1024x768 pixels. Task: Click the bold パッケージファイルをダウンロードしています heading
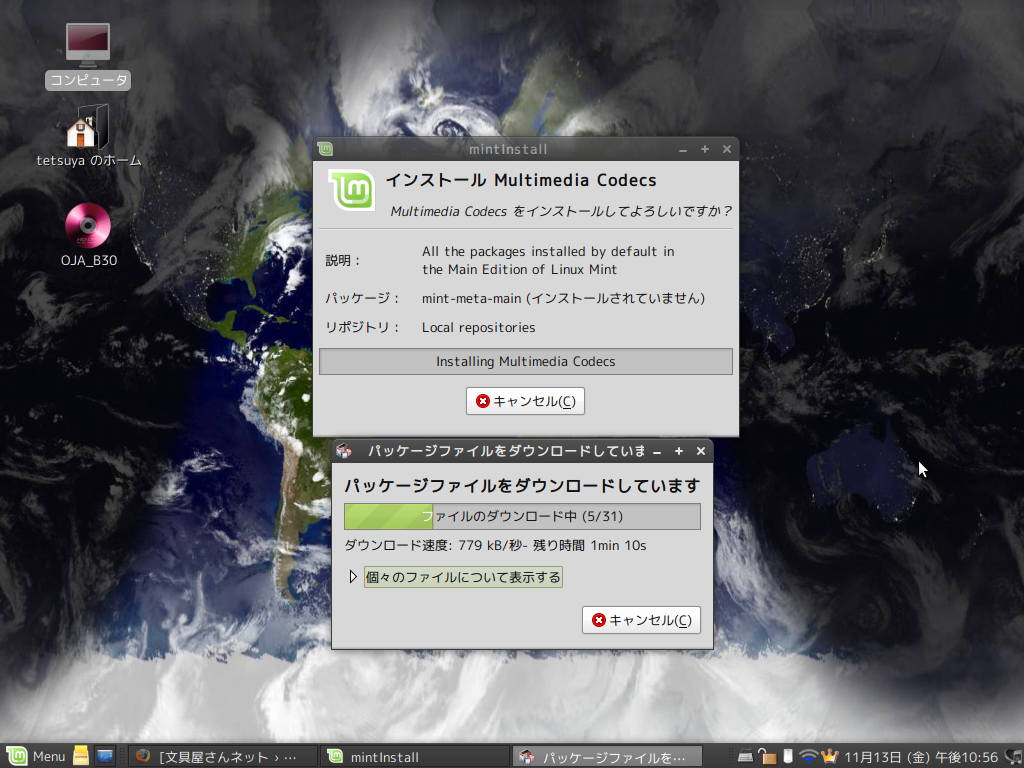tap(522, 485)
